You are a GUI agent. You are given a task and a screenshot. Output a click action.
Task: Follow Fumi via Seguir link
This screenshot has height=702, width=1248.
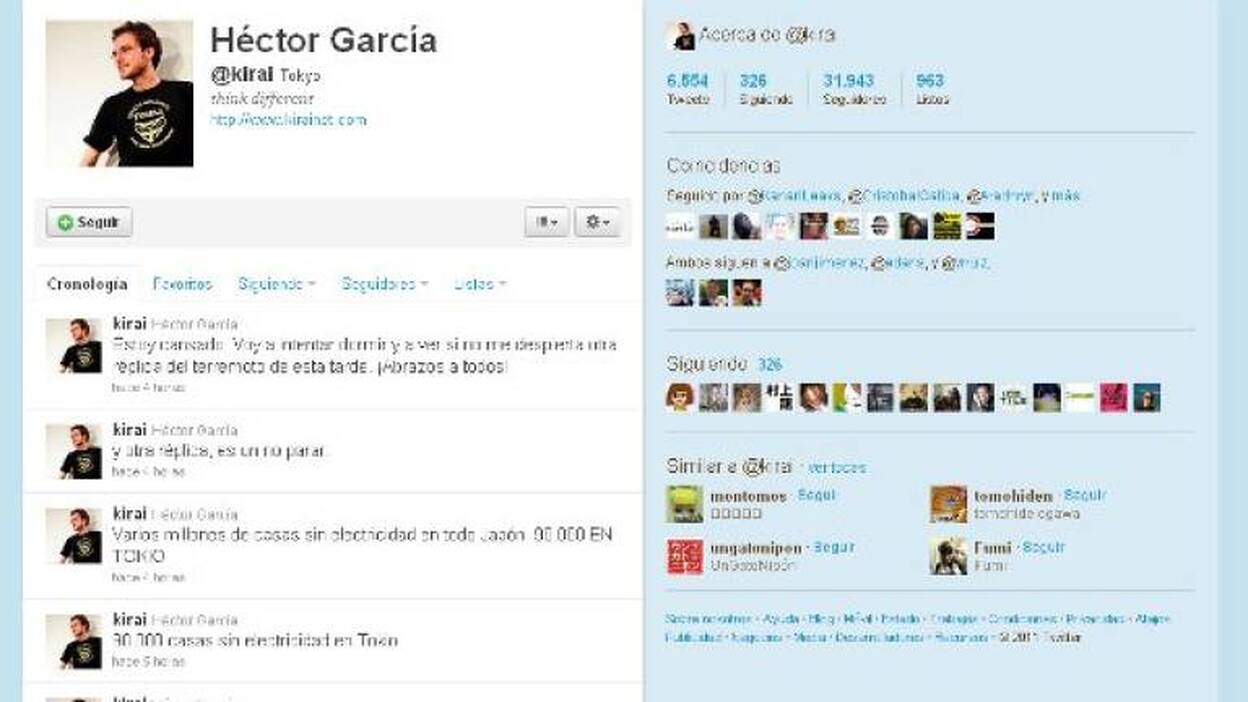pyautogui.click(x=1043, y=548)
